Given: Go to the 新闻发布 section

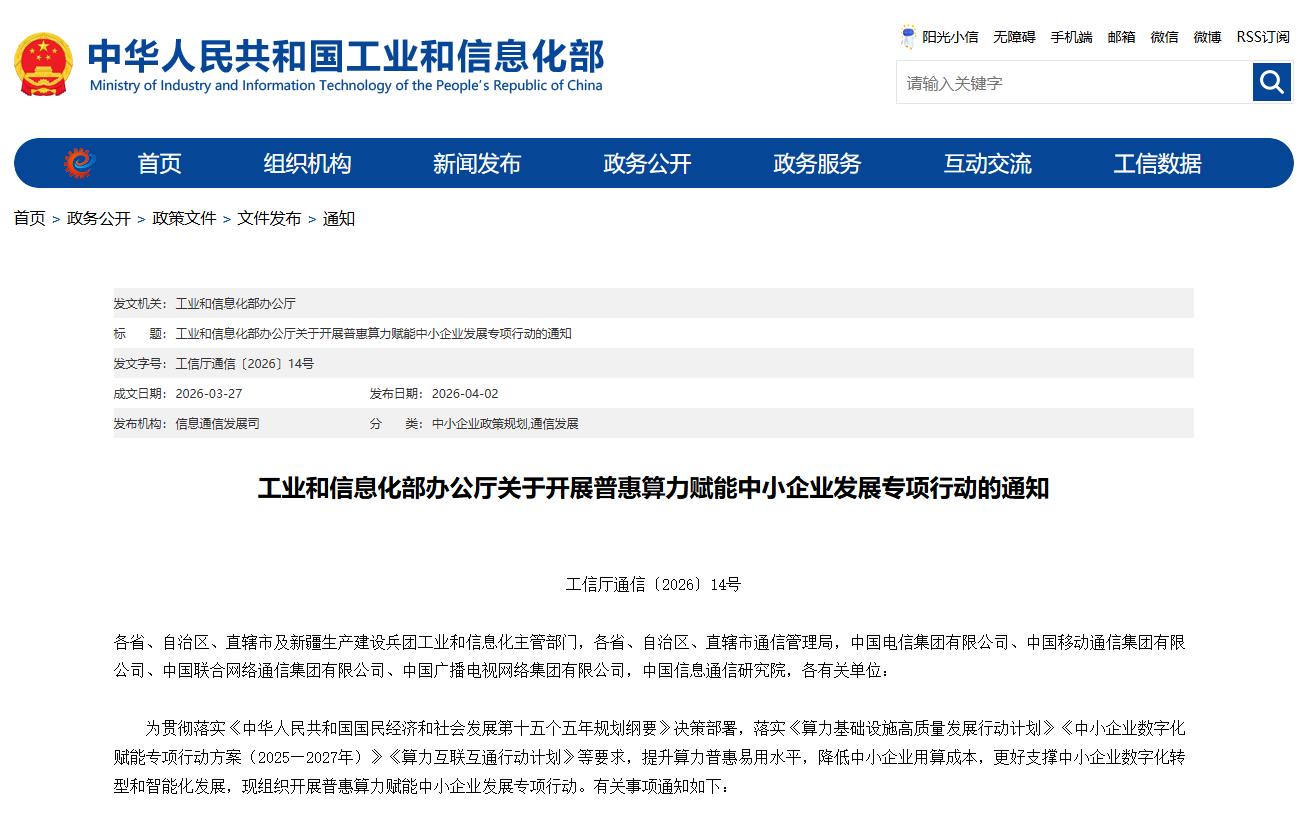Looking at the screenshot, I should (477, 164).
